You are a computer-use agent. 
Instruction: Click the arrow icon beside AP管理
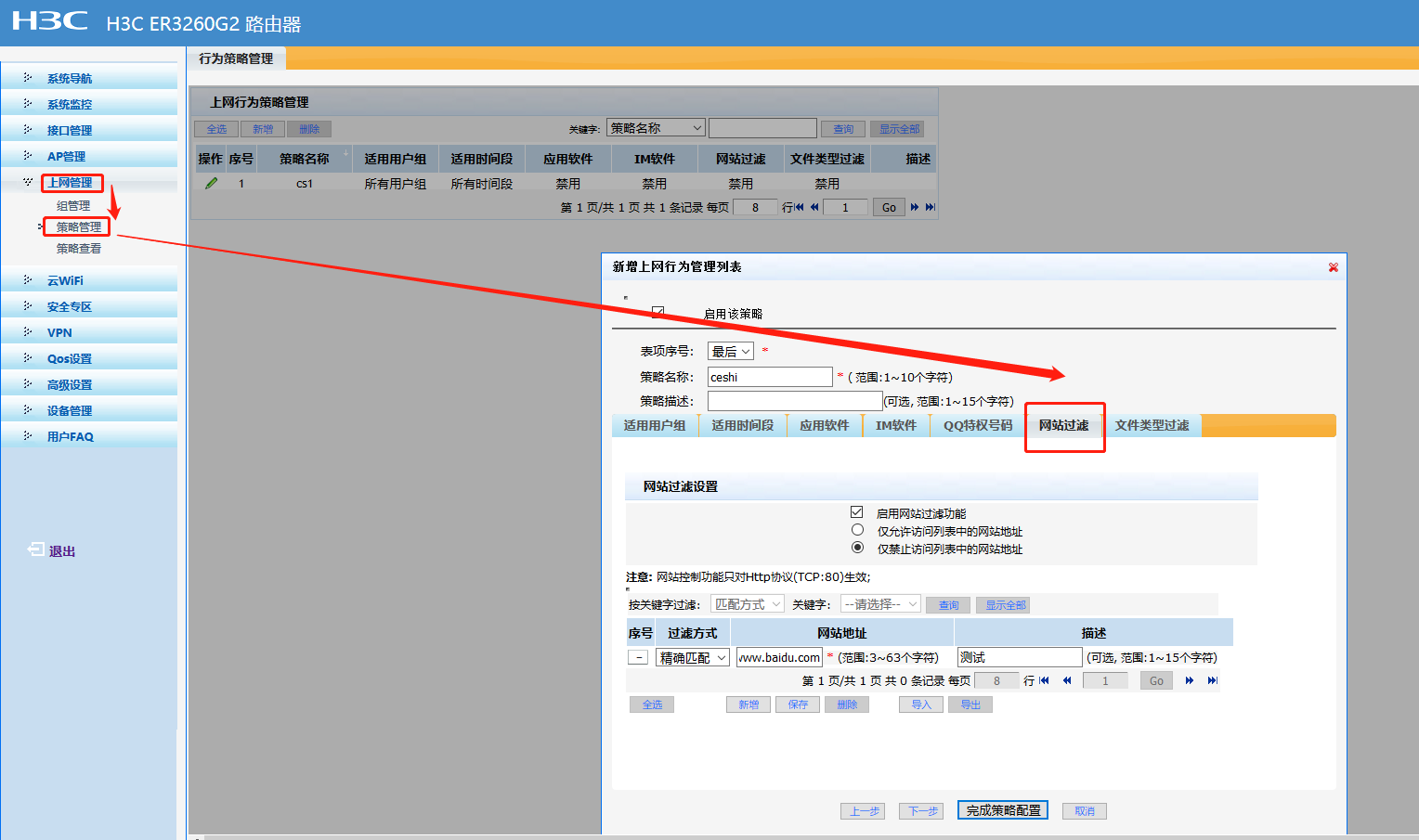click(28, 156)
